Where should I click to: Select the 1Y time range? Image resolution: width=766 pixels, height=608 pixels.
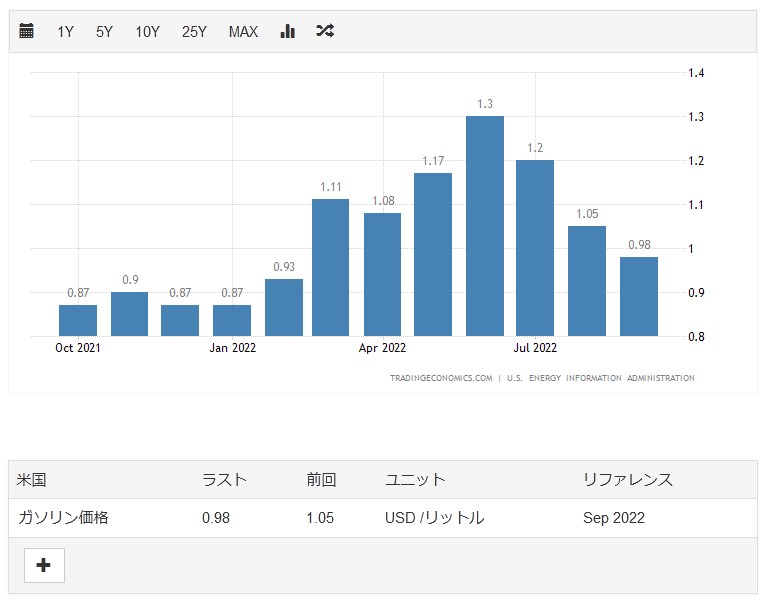65,32
